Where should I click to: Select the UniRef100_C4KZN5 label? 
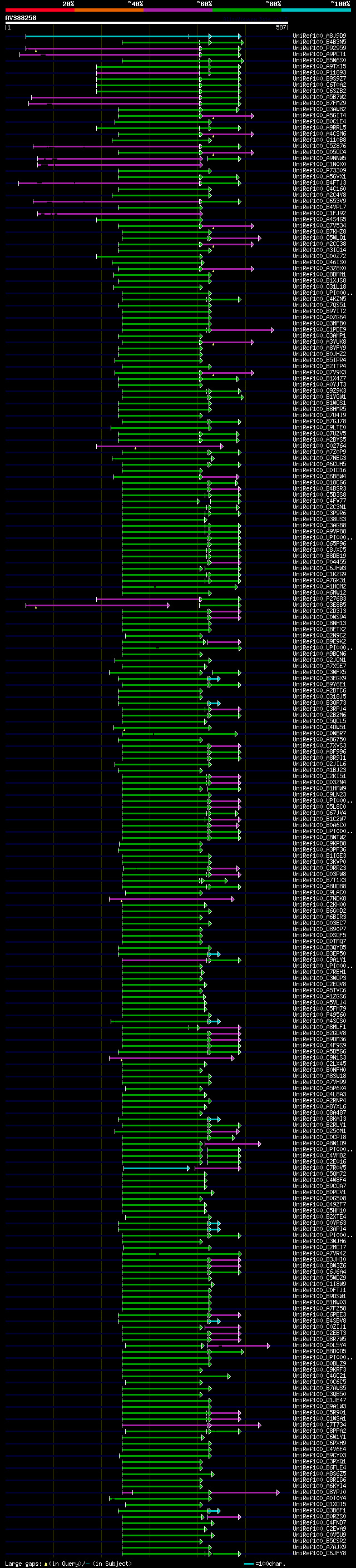[x=319, y=299]
